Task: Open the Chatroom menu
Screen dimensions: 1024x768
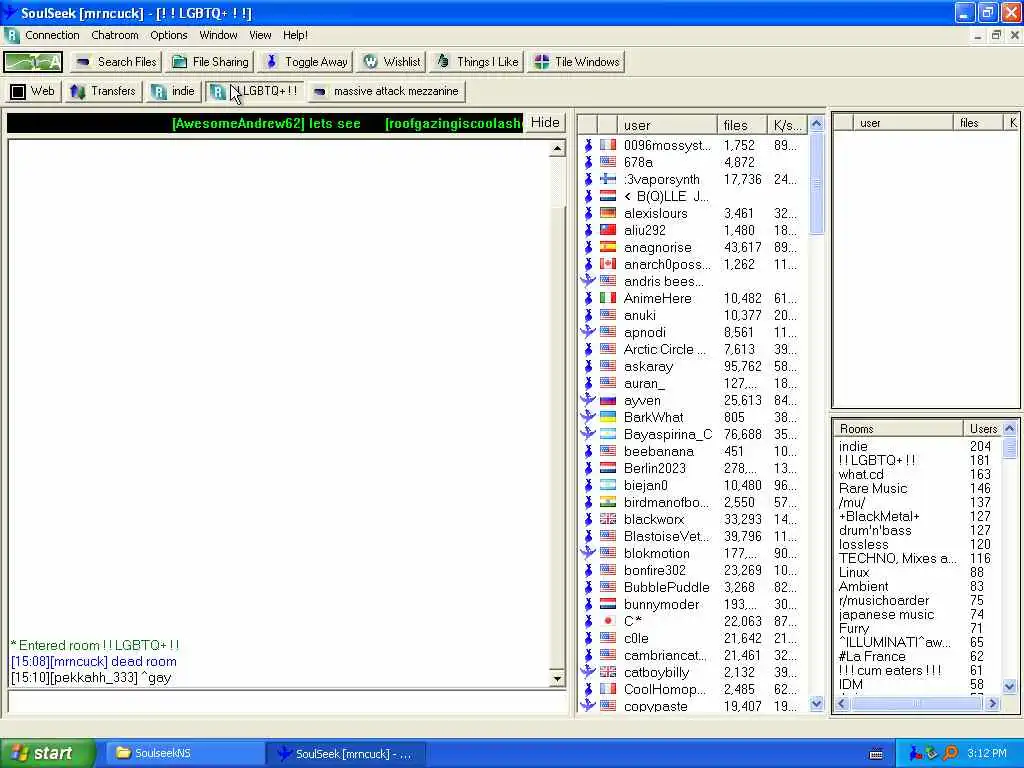Action: coord(115,35)
